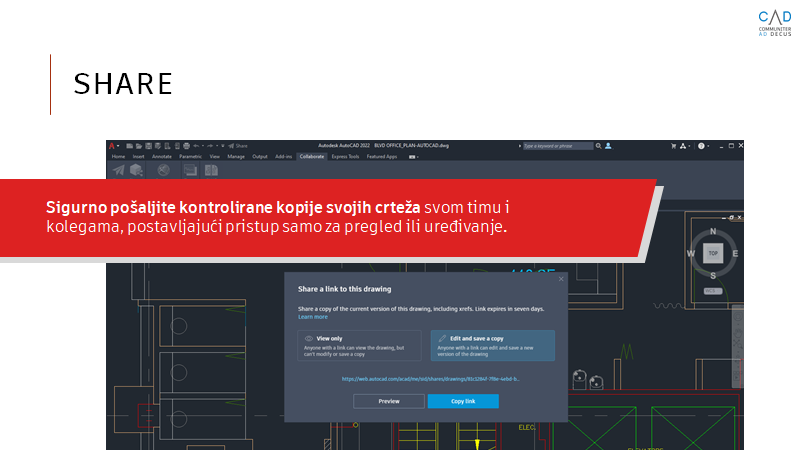Click the search magnifier icon
The image size is (800, 450).
coord(598,146)
